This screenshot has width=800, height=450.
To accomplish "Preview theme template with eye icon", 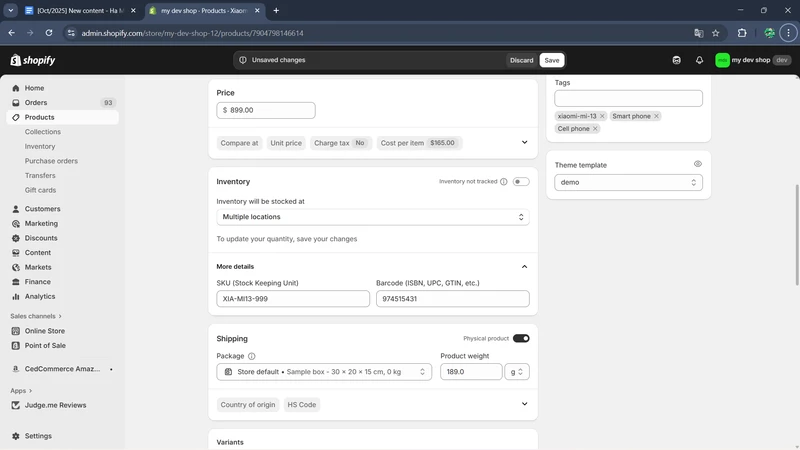I will point(698,164).
